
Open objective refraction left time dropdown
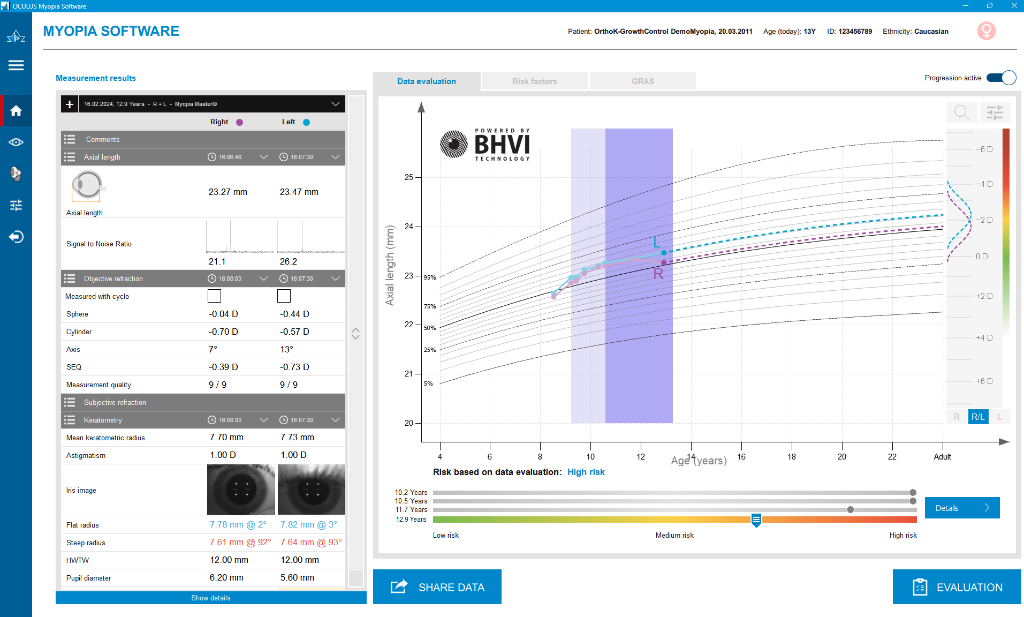tap(335, 279)
